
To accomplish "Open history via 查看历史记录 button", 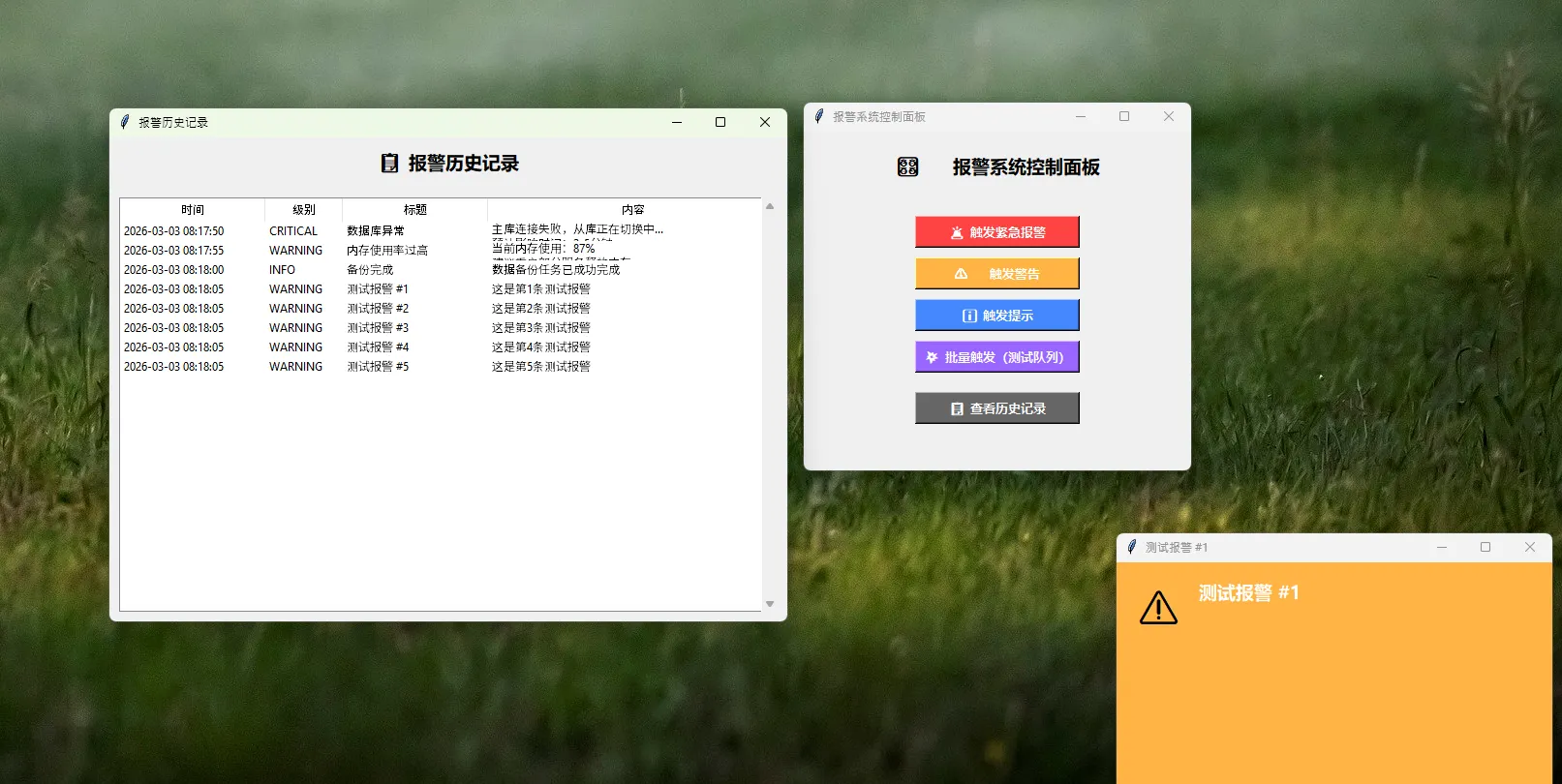I will coord(996,408).
